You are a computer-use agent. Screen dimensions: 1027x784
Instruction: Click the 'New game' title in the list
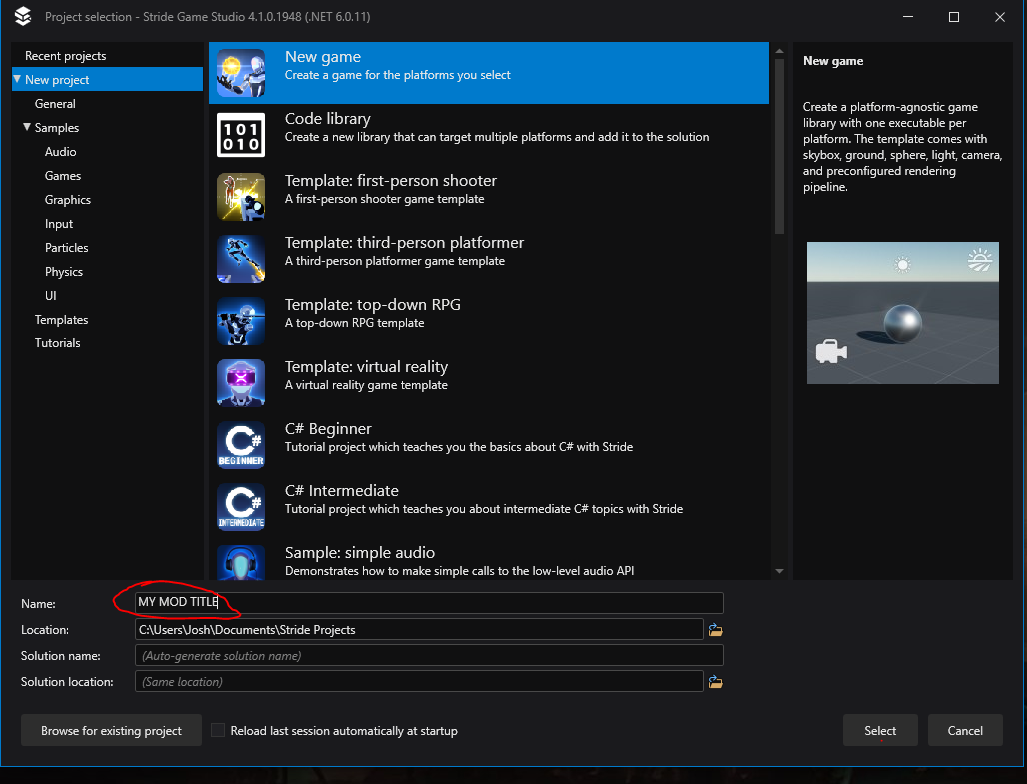coord(323,57)
